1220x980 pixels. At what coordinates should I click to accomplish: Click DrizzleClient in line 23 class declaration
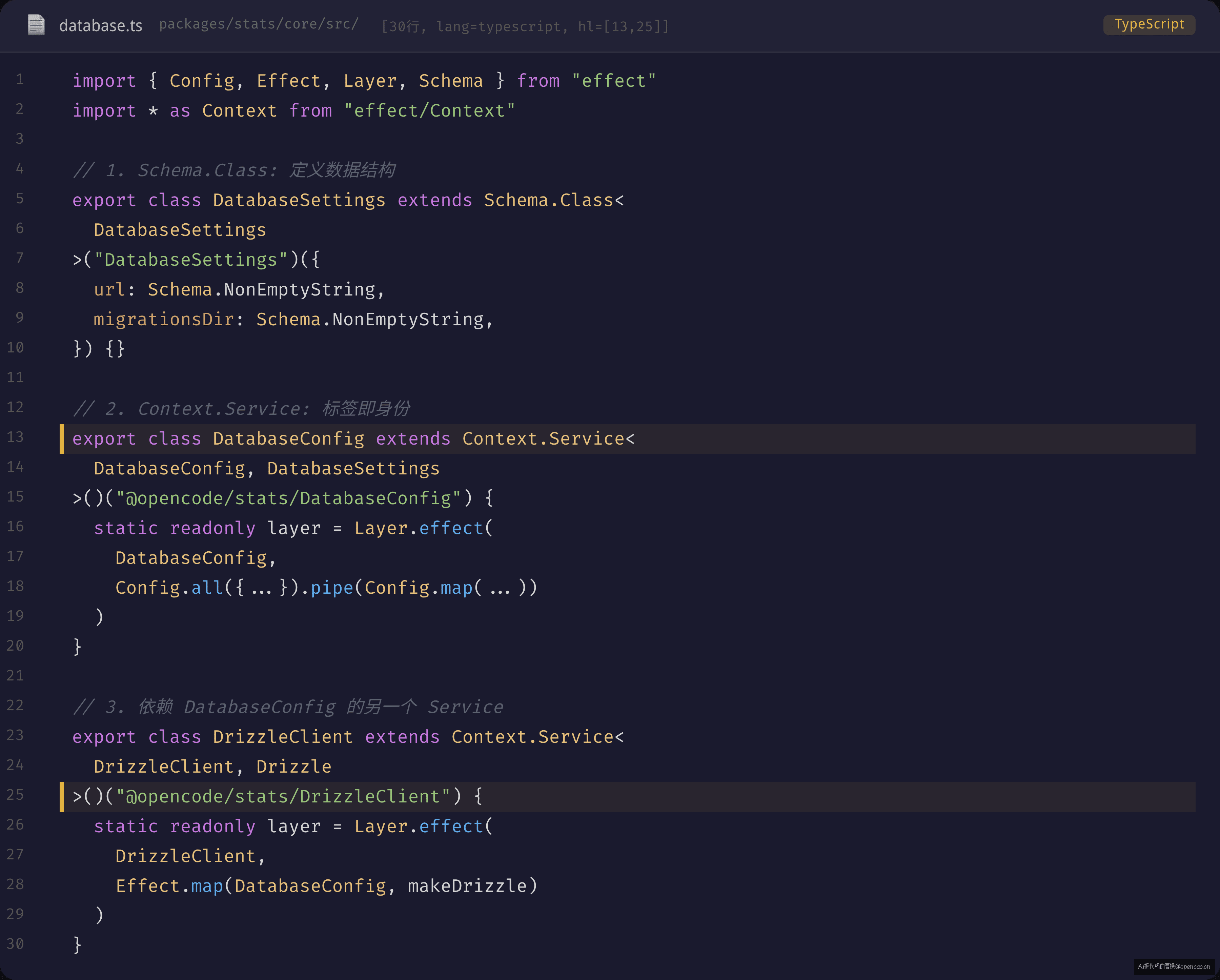point(283,737)
